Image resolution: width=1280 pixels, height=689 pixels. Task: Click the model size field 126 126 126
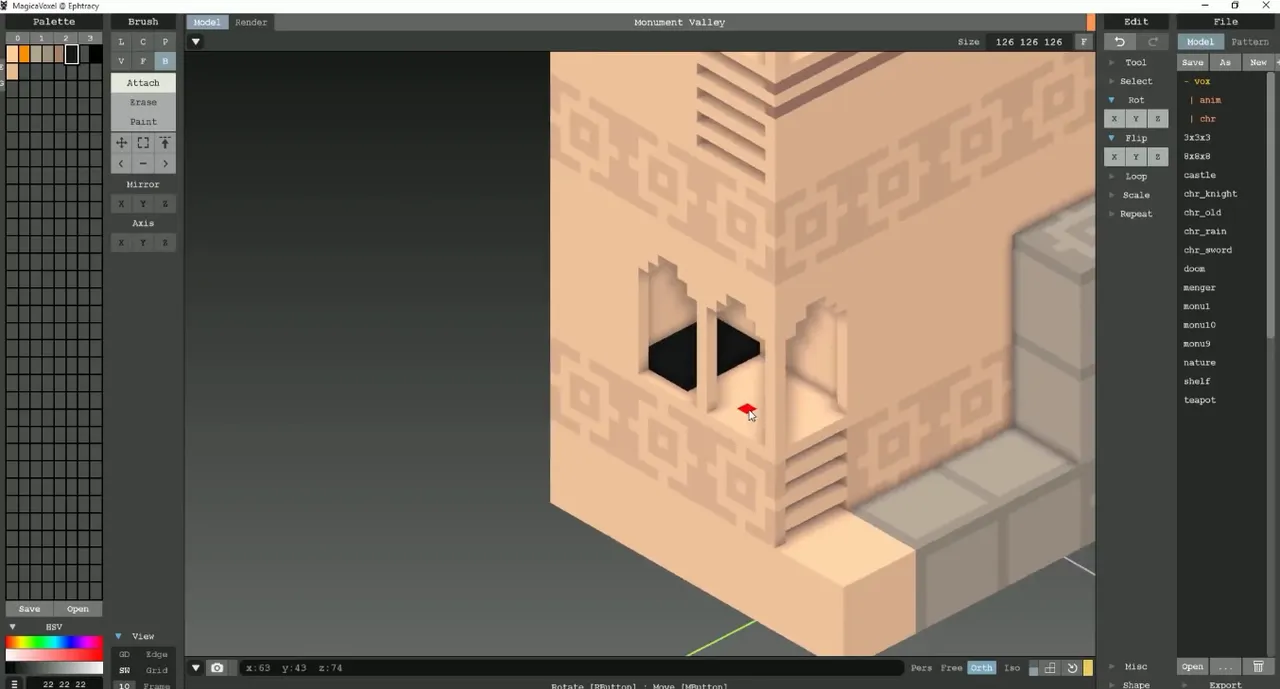[1028, 42]
